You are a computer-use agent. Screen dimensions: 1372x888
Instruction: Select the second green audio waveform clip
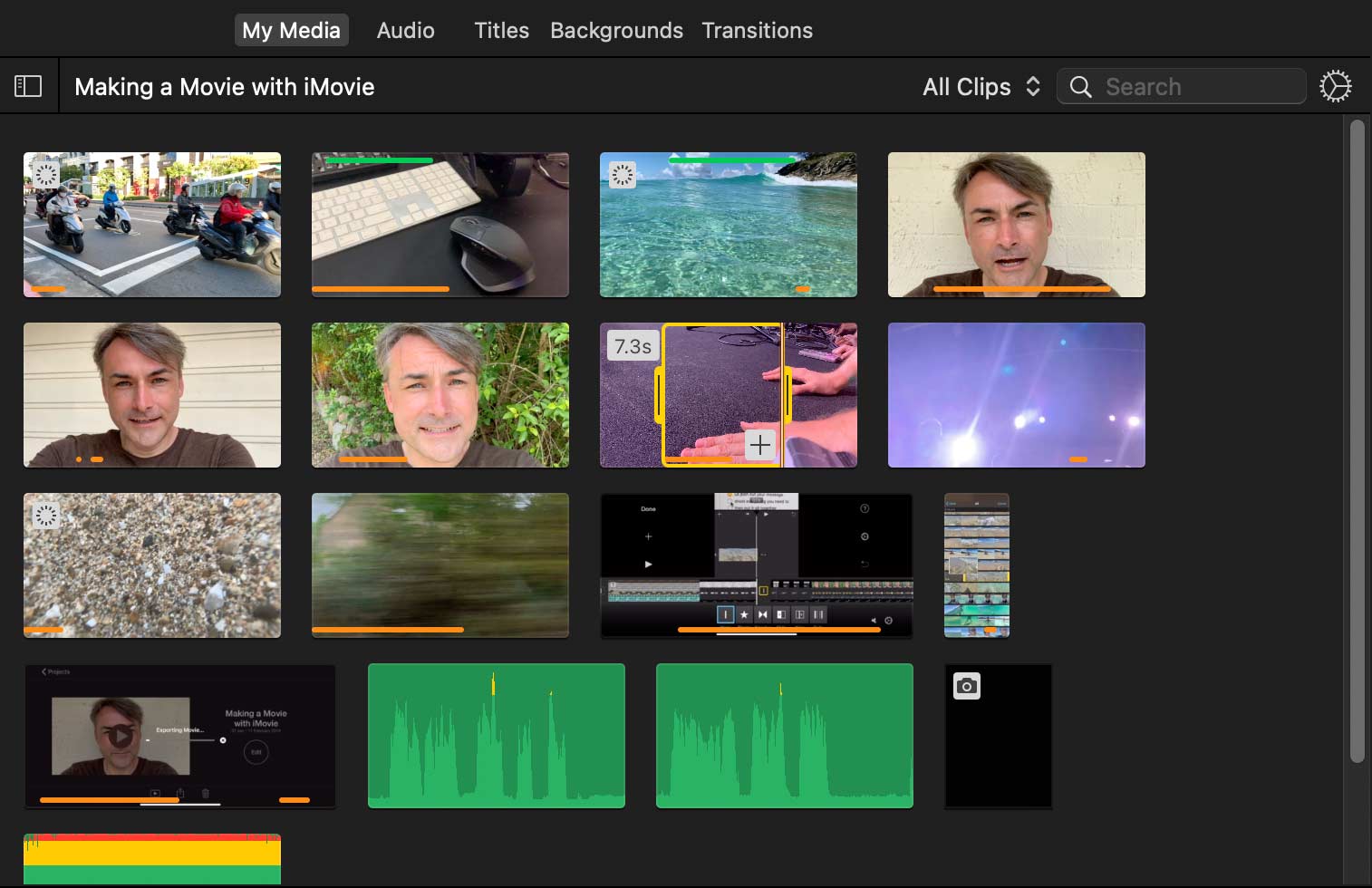(x=785, y=736)
